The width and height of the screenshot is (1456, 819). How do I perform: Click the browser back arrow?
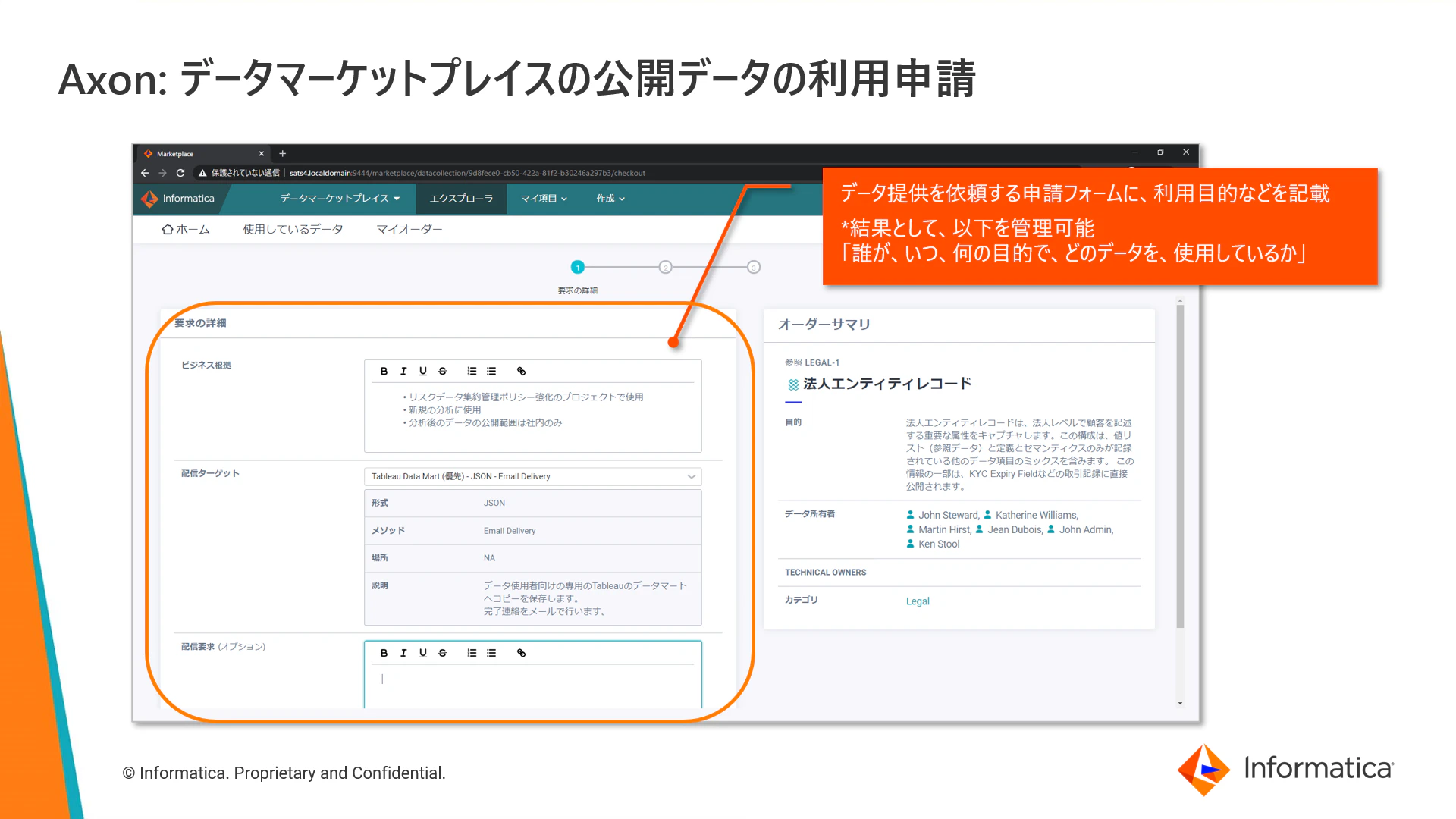(145, 173)
